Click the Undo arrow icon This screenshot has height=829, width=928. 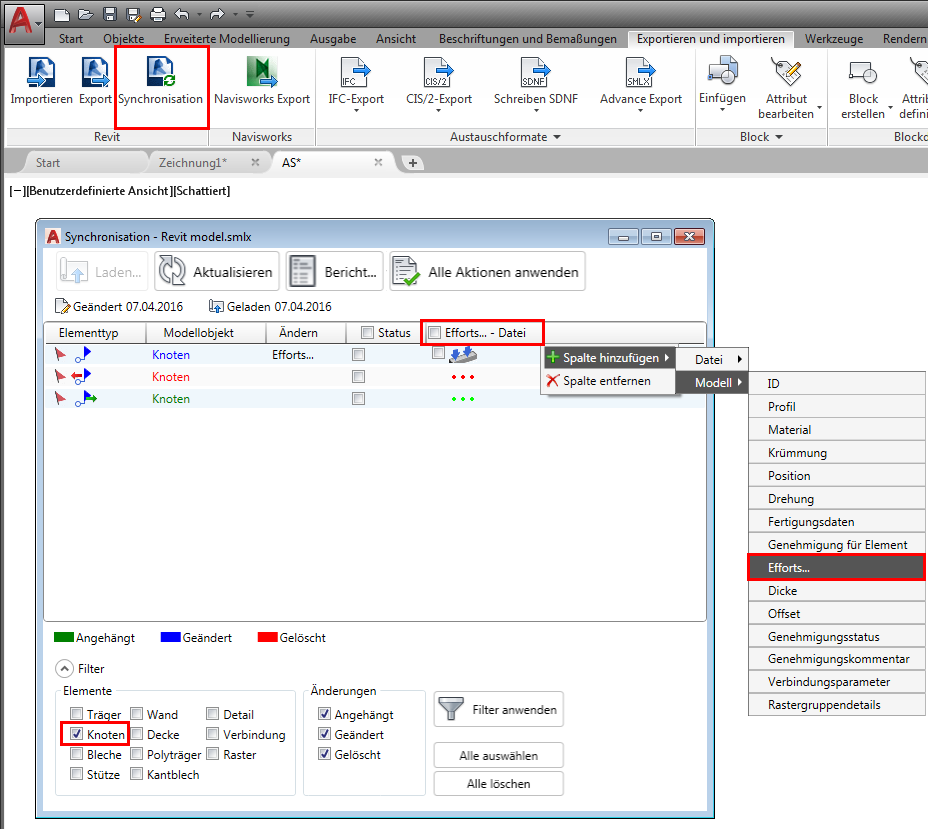[183, 14]
